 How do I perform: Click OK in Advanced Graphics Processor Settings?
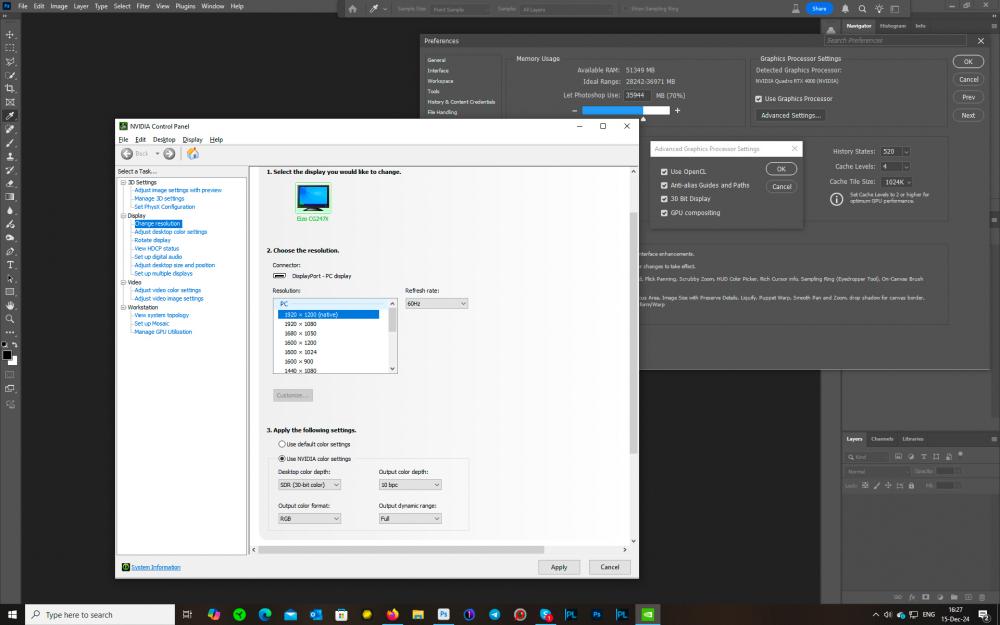(x=781, y=169)
